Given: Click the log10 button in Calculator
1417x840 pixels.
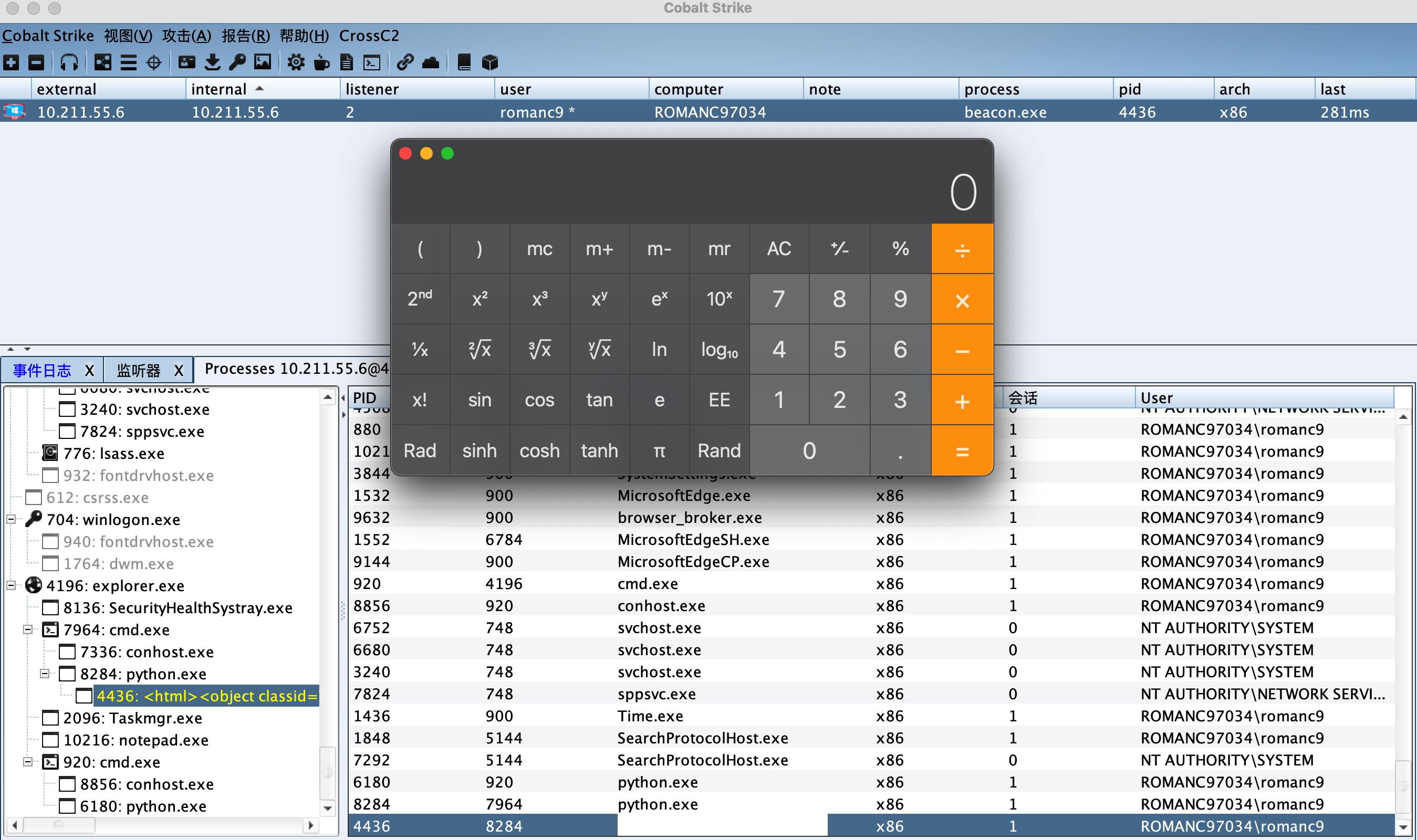Looking at the screenshot, I should coord(719,349).
